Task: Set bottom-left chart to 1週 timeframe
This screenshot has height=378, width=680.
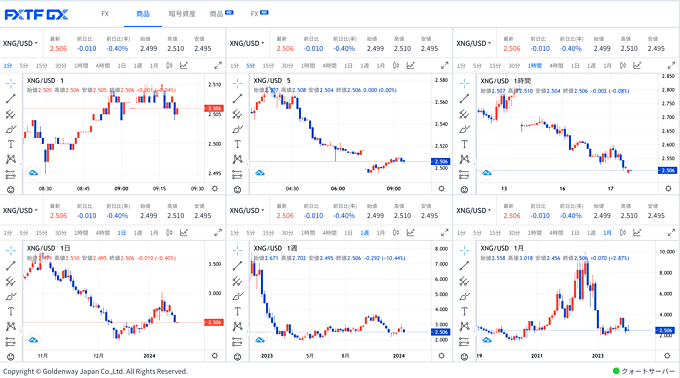Action: click(138, 233)
